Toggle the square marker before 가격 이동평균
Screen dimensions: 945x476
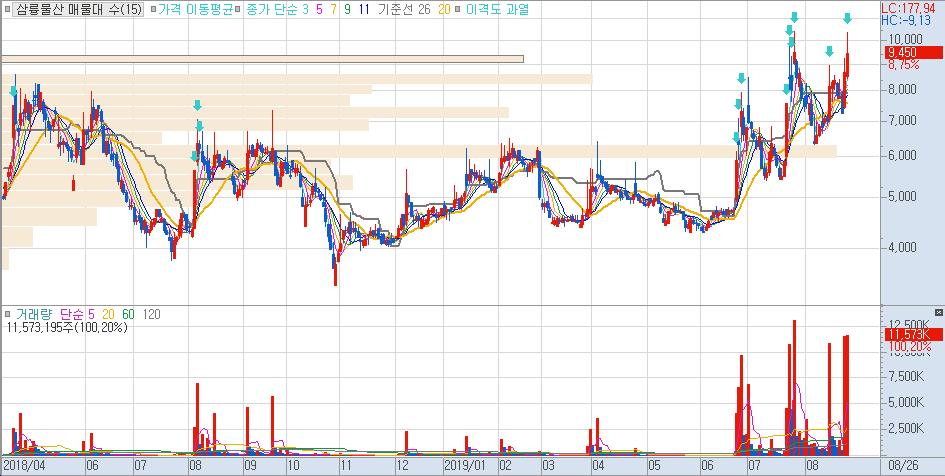154,10
